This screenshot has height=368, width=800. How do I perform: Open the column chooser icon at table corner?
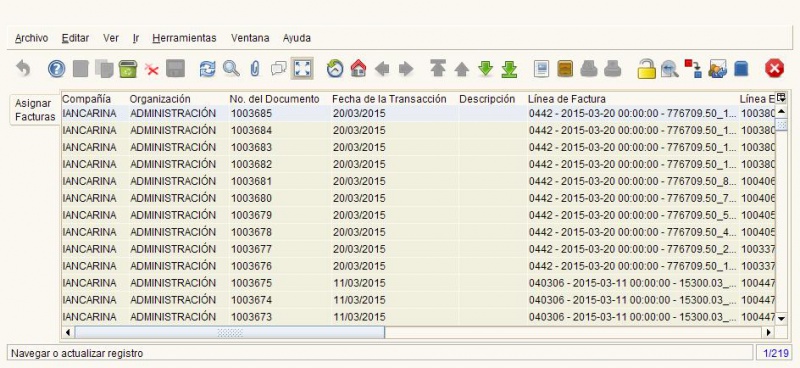(x=781, y=99)
